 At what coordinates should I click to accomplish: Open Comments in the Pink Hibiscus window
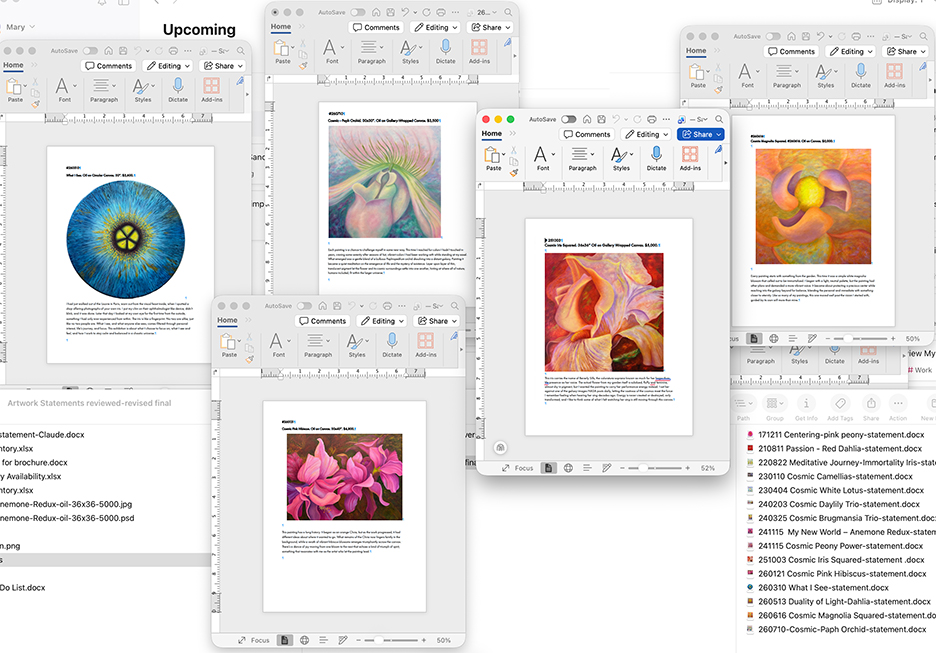click(322, 321)
